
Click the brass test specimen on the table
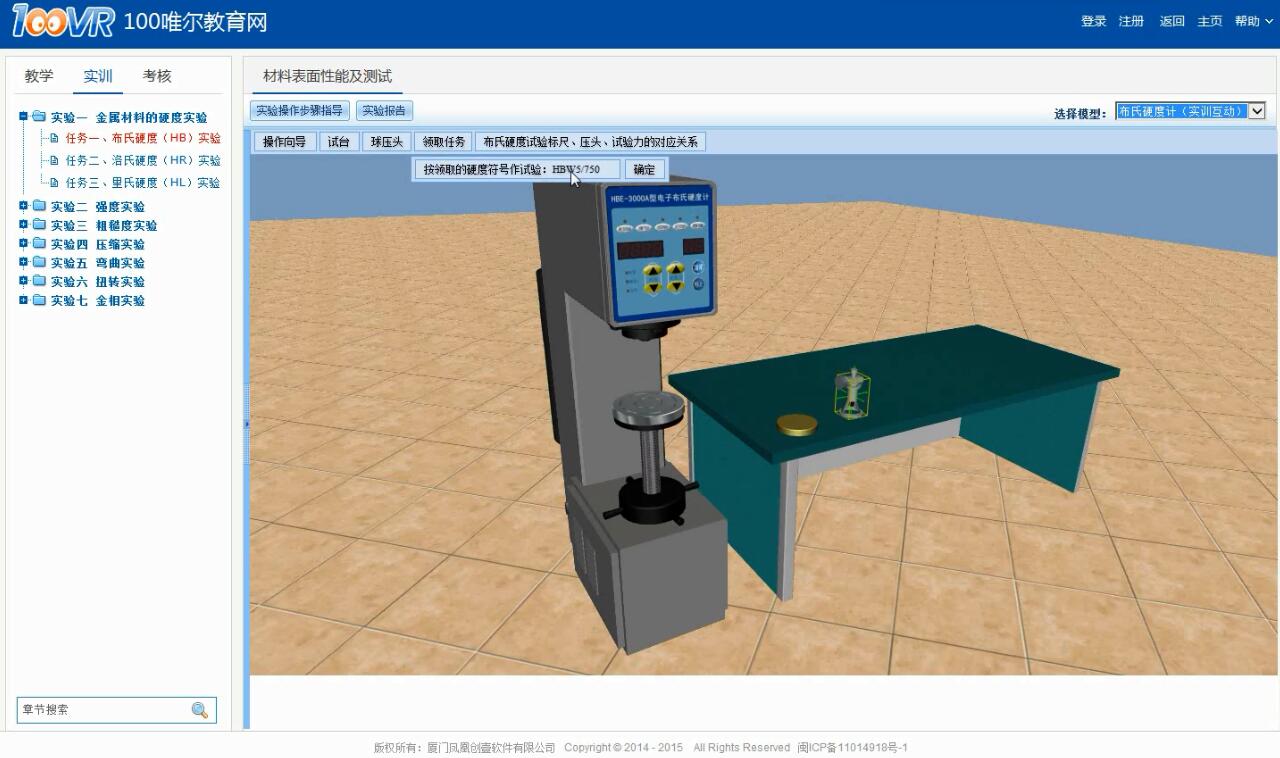tap(797, 425)
